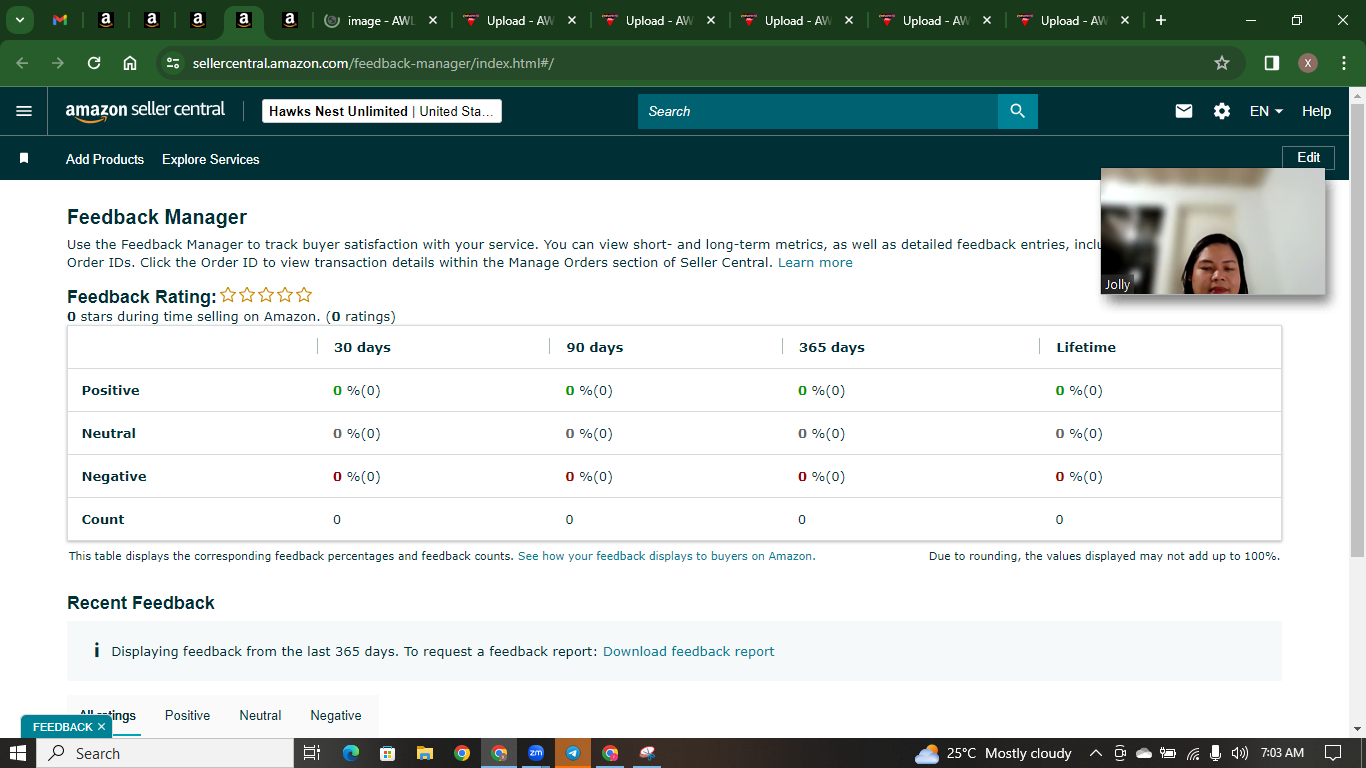Open the Windows Start menu
This screenshot has width=1366, height=768.
(18, 753)
